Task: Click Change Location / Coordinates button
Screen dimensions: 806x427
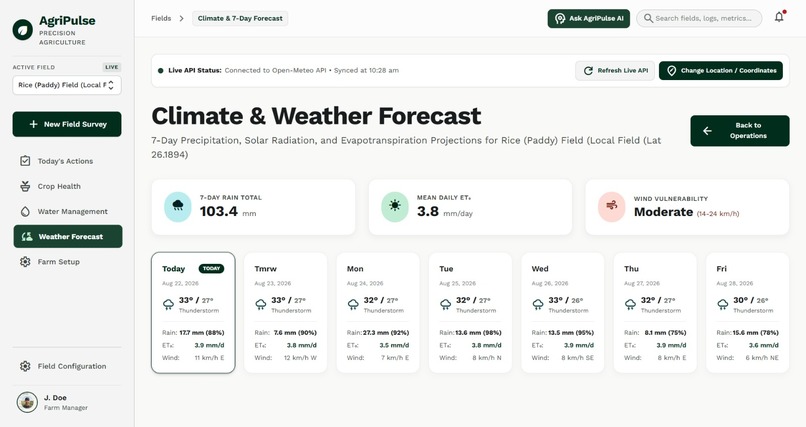Action: click(x=721, y=70)
